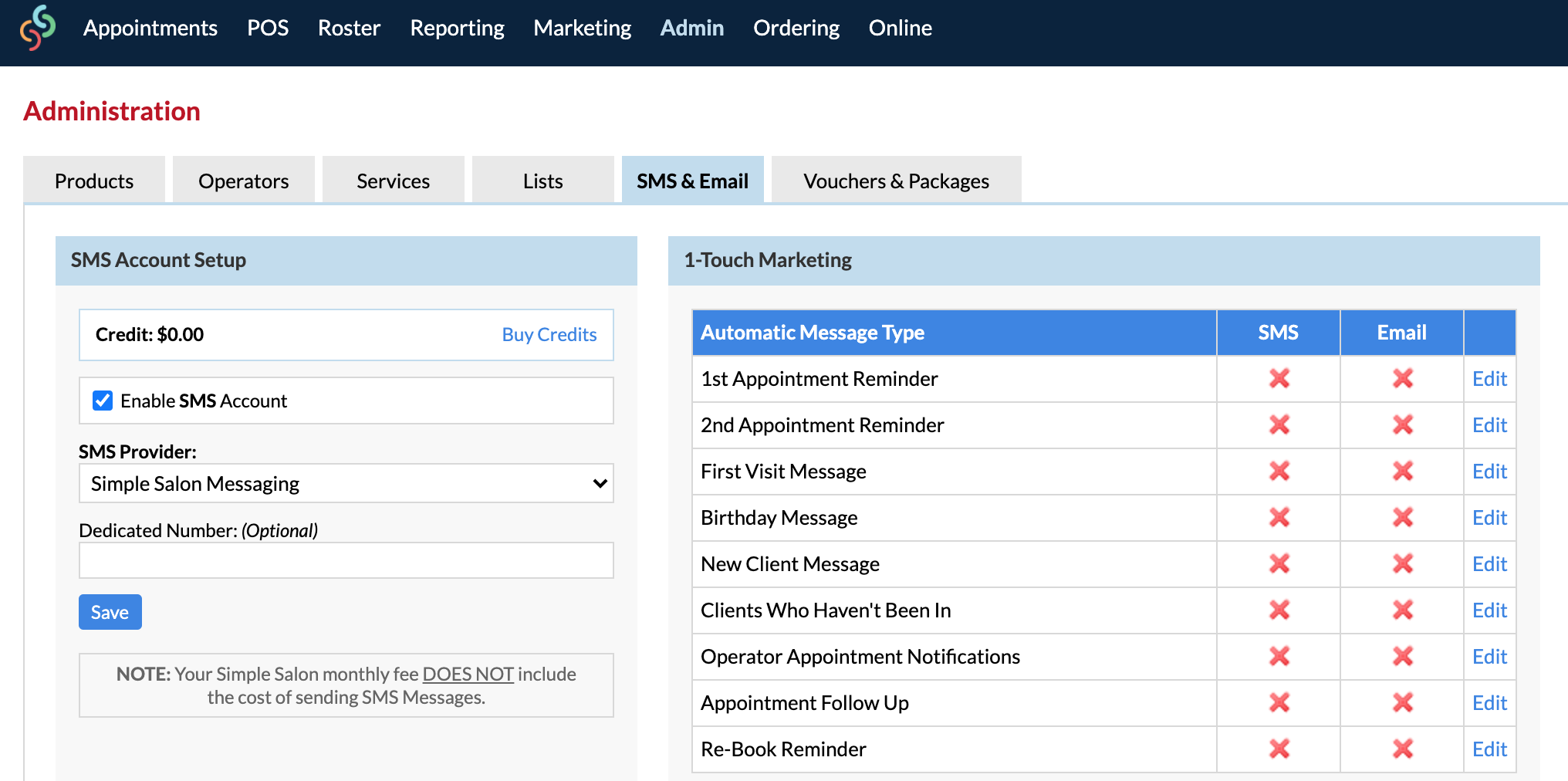Click Email red cross for New Client Message
This screenshot has width=1568, height=781.
pos(1403,563)
